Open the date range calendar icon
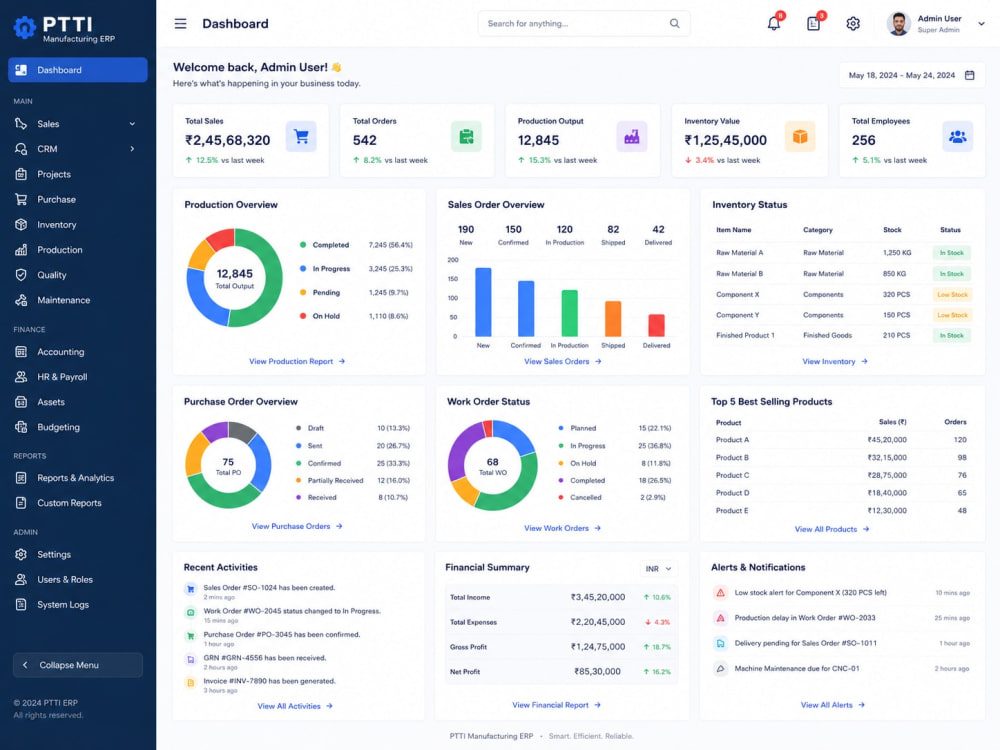This screenshot has height=750, width=1000. tap(969, 75)
